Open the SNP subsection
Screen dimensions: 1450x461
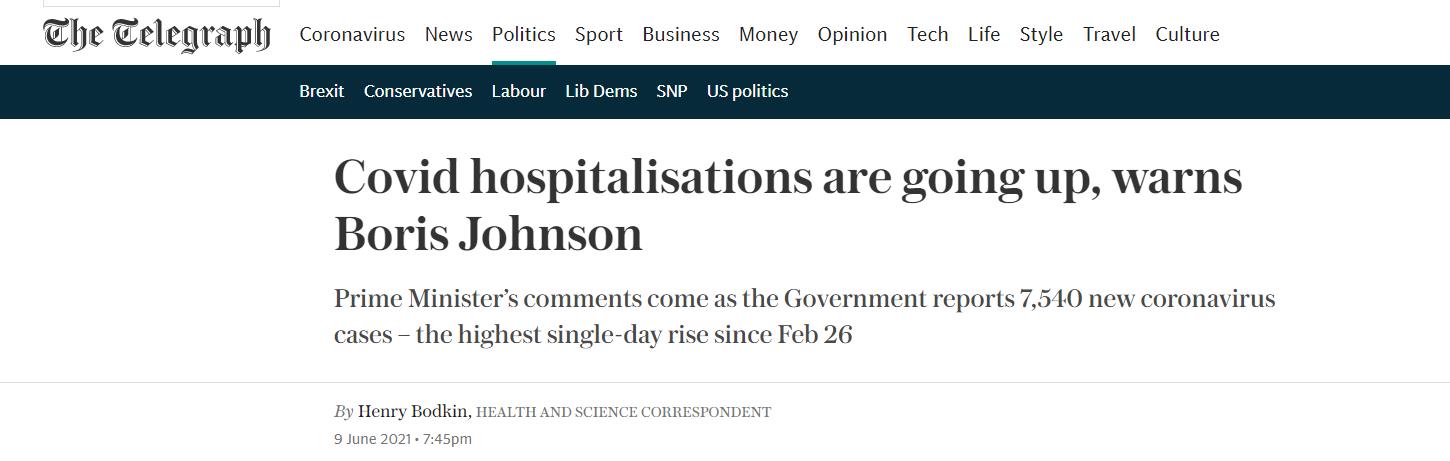[x=671, y=91]
